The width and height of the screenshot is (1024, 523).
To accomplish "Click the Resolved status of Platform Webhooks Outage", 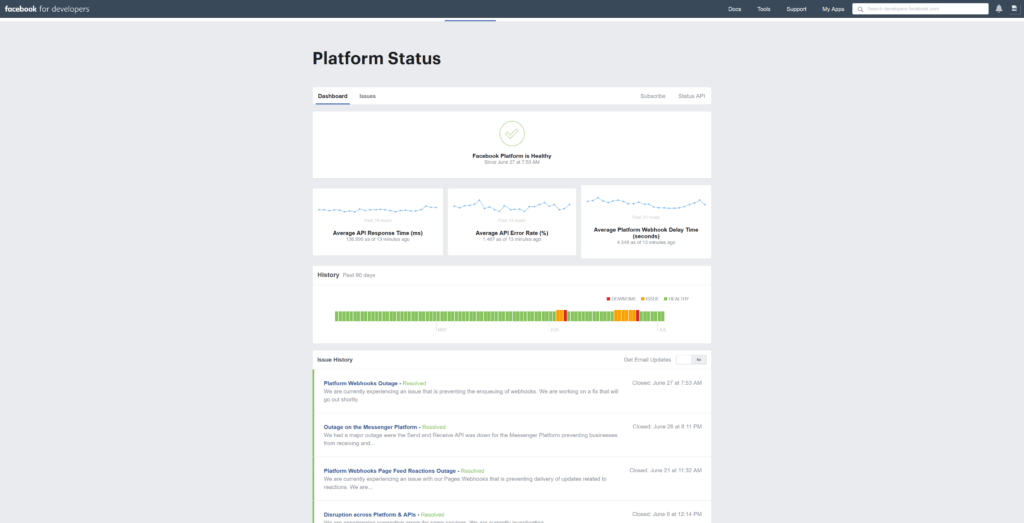I will [414, 383].
